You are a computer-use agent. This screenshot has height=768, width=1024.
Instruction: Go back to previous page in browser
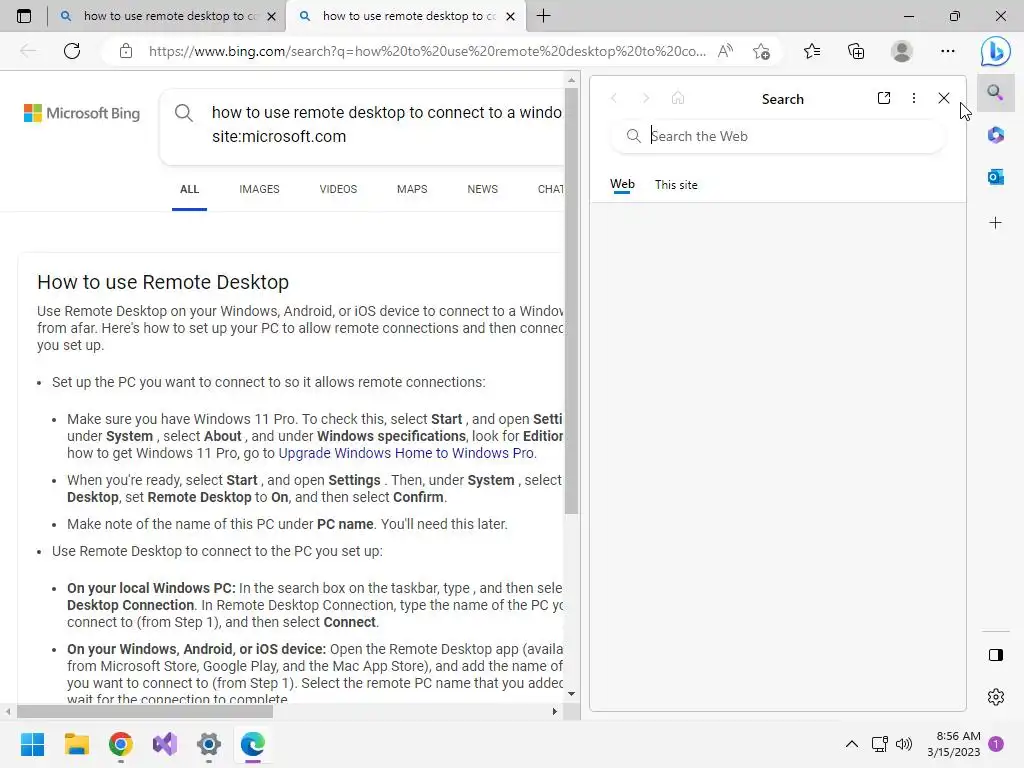[27, 51]
